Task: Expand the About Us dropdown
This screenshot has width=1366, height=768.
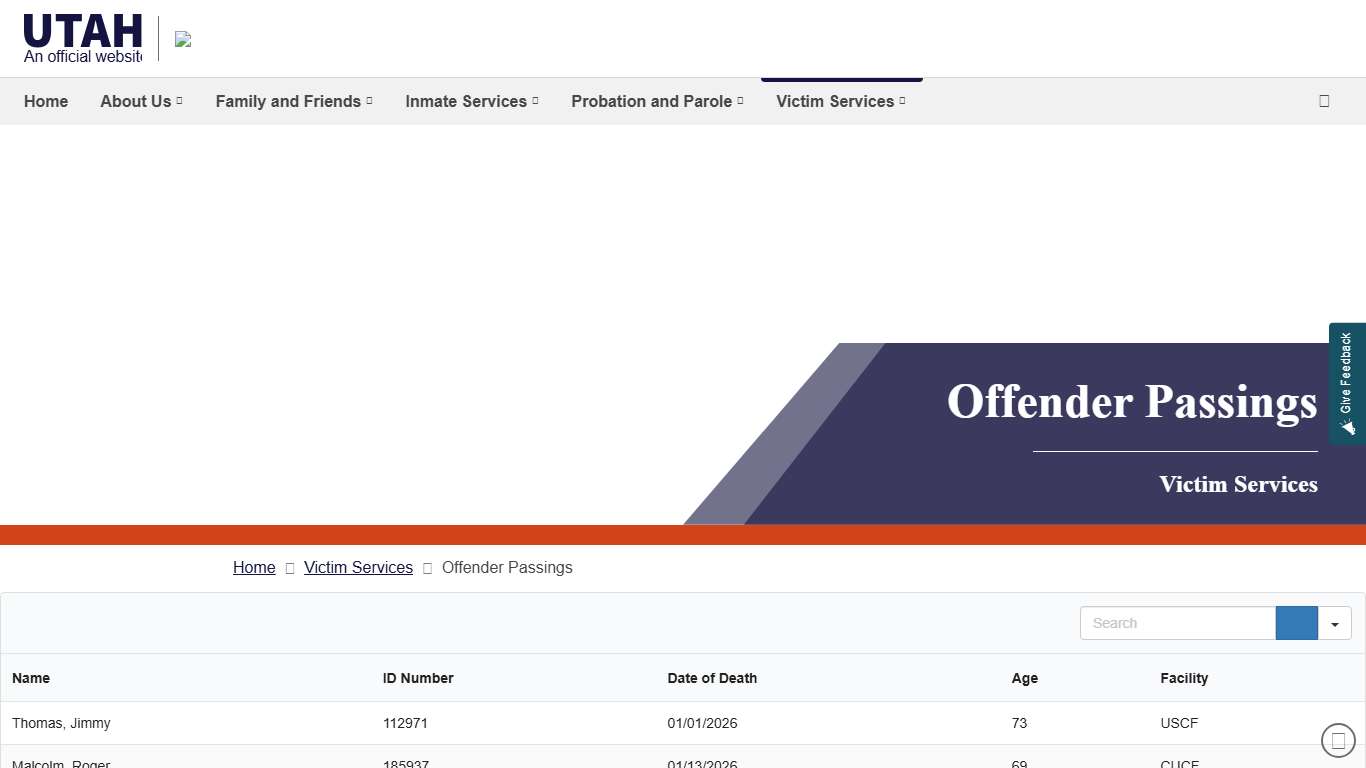Action: (141, 101)
